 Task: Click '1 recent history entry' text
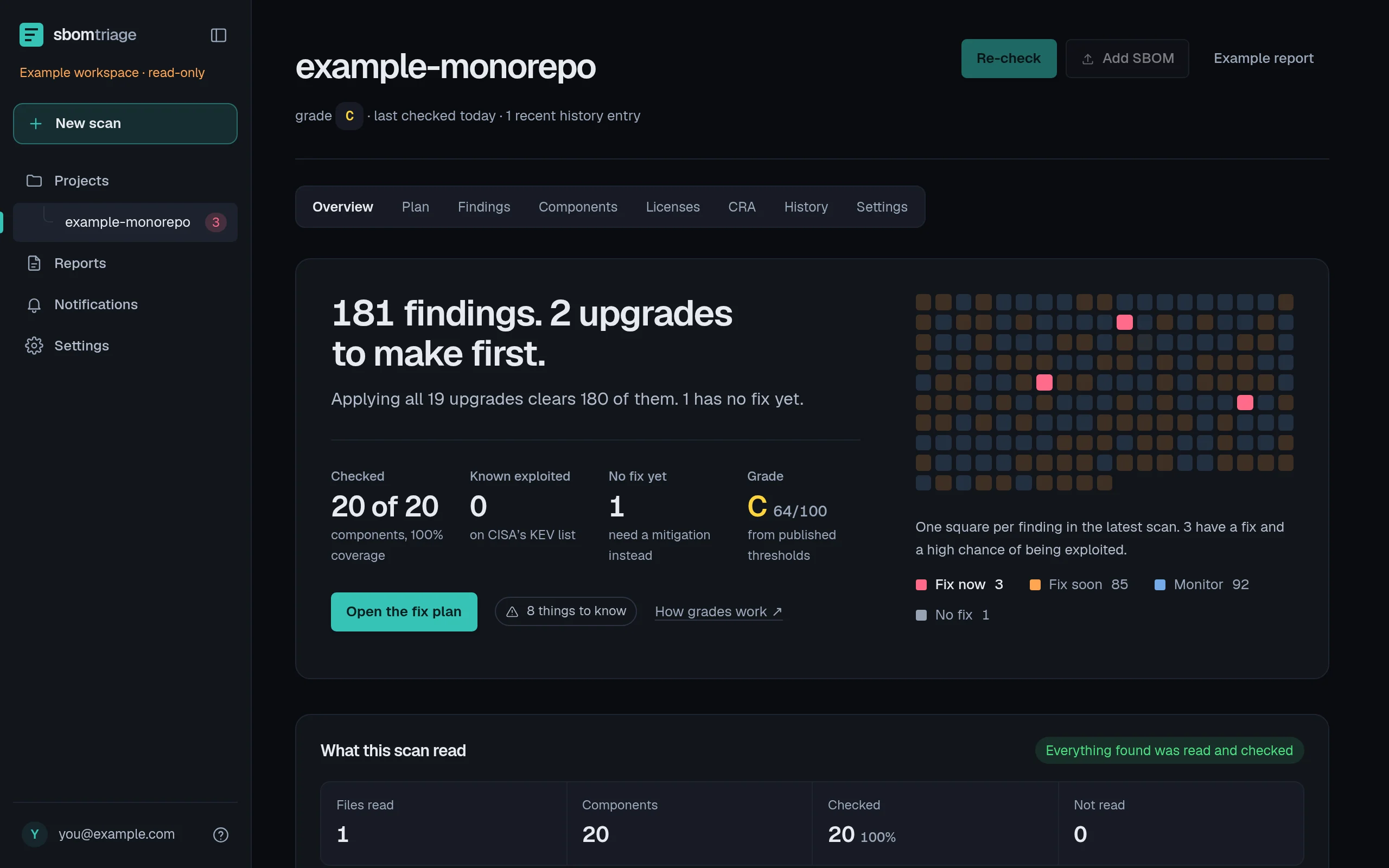(573, 116)
